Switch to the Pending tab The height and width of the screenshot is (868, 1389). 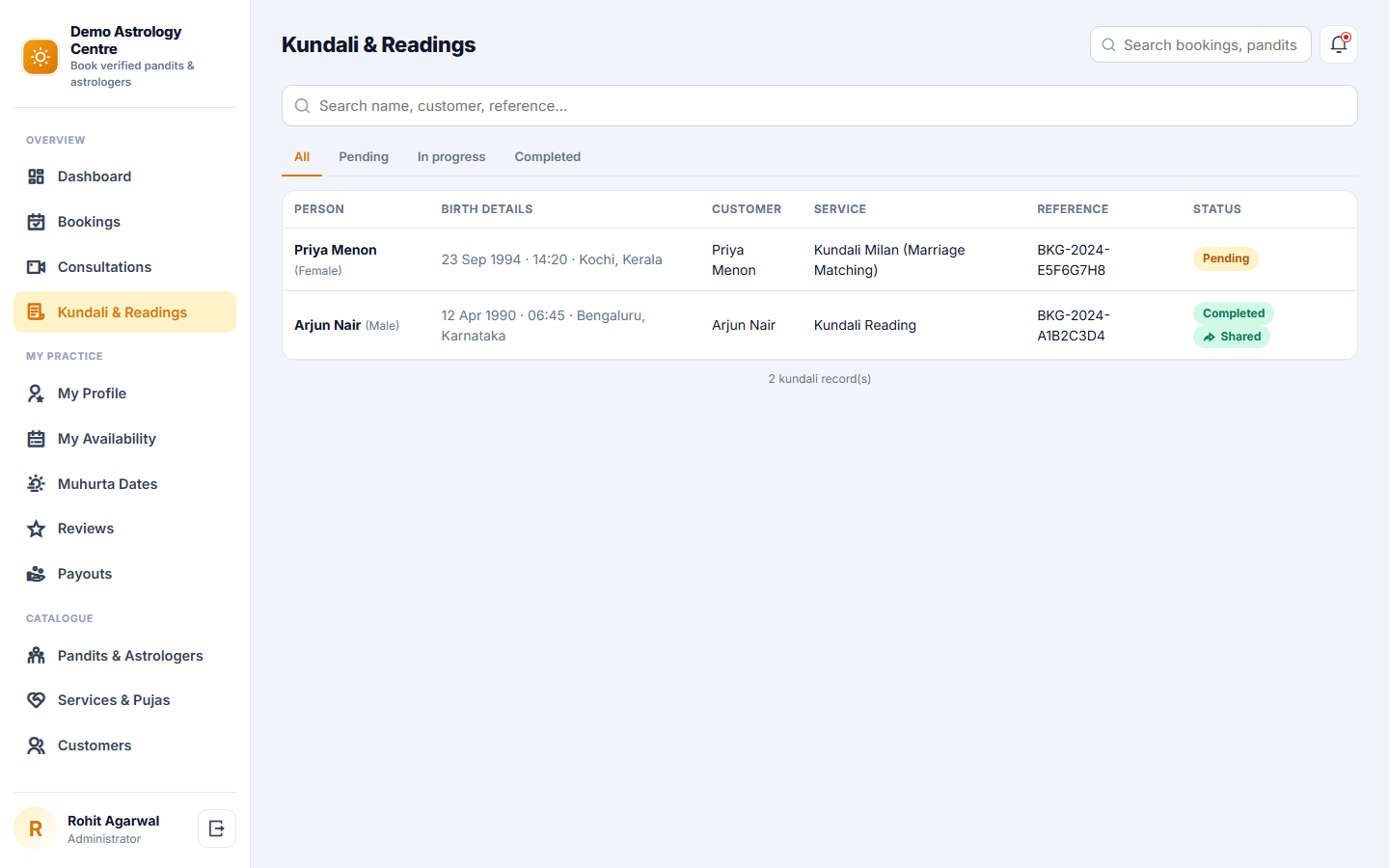(364, 157)
